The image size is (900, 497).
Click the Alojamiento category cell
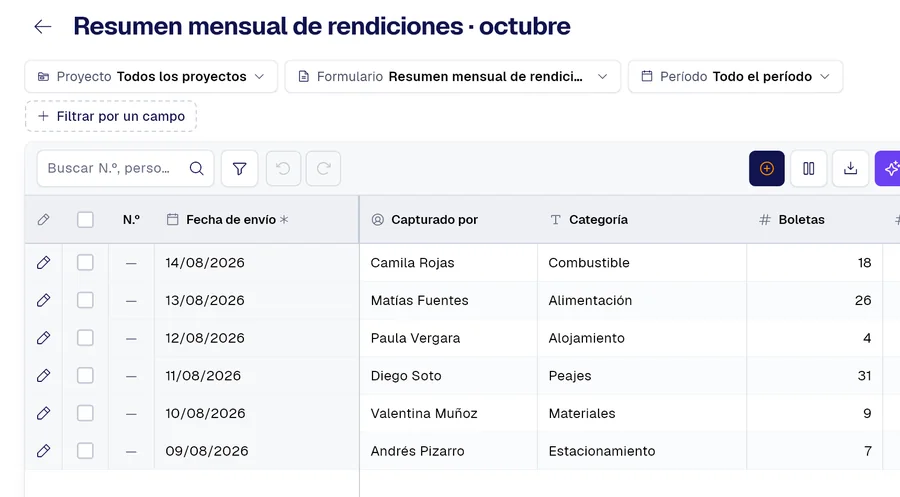tap(642, 338)
